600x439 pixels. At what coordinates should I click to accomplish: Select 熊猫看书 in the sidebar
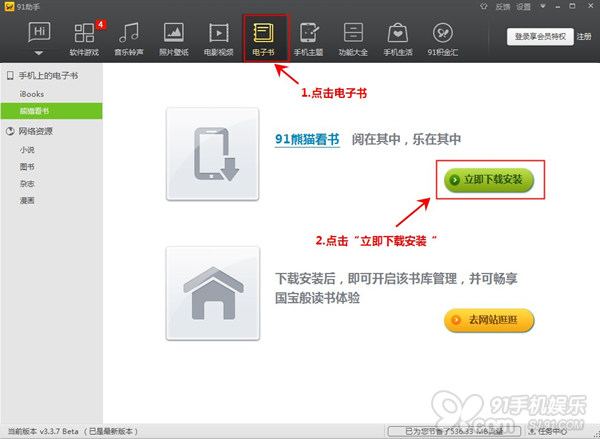coord(51,111)
